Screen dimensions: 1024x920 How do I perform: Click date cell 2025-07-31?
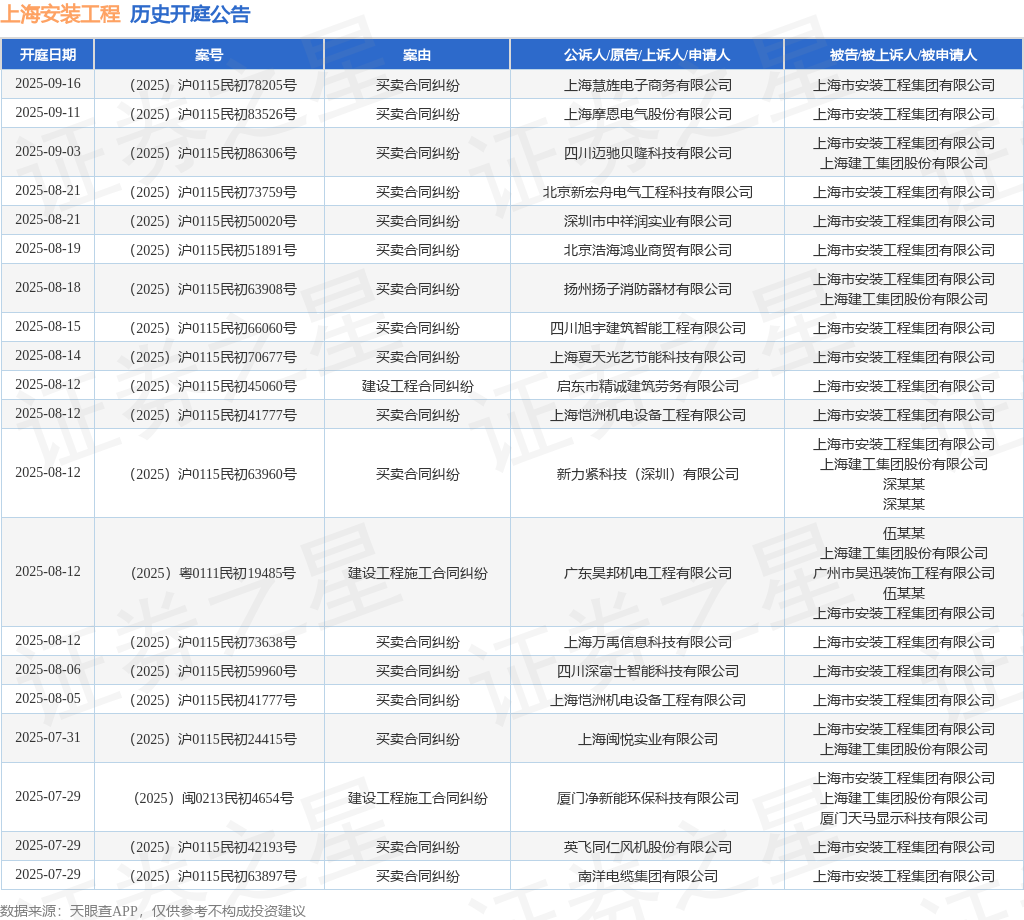point(48,738)
